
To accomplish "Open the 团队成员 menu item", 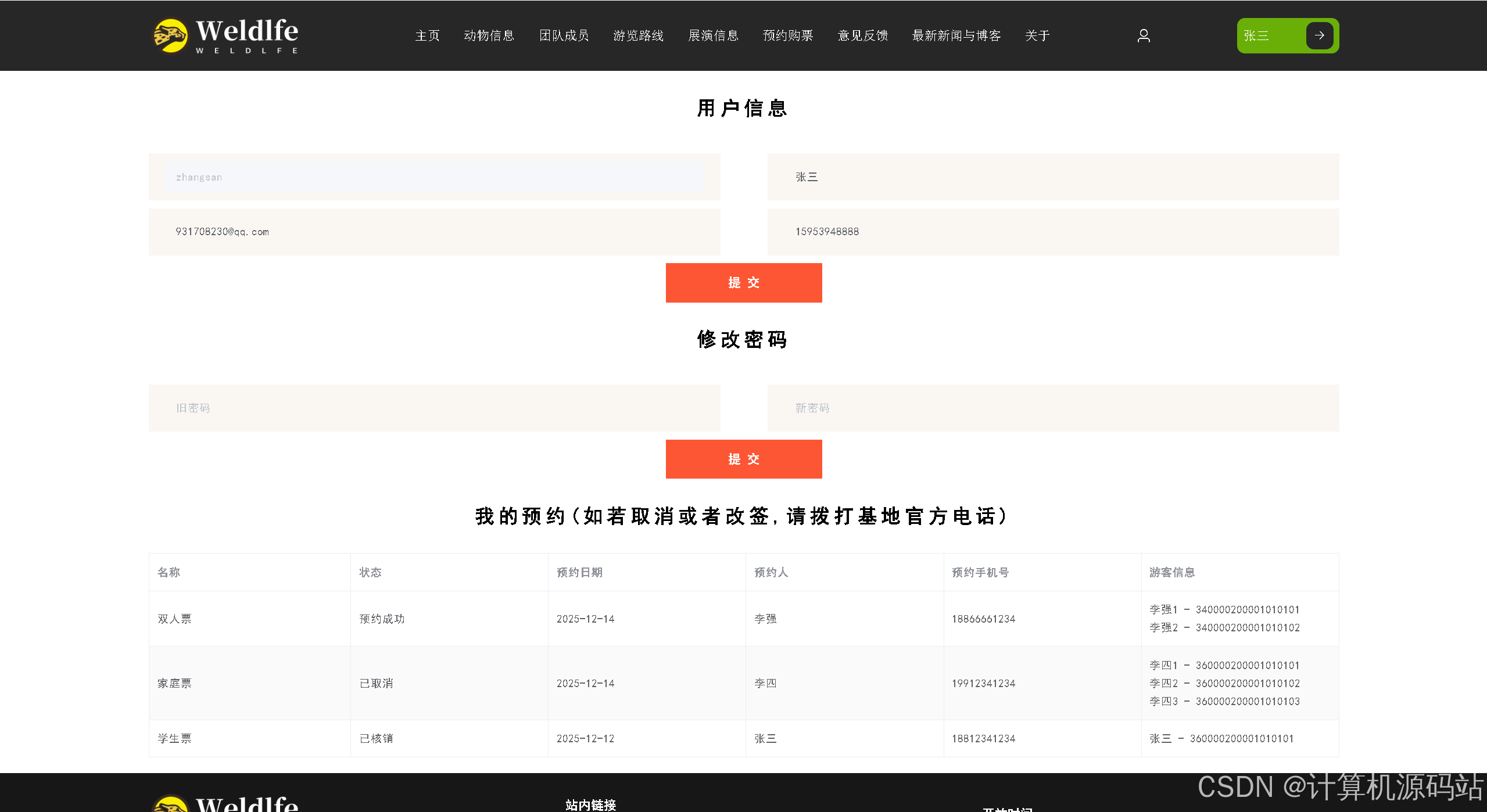I will [x=564, y=35].
